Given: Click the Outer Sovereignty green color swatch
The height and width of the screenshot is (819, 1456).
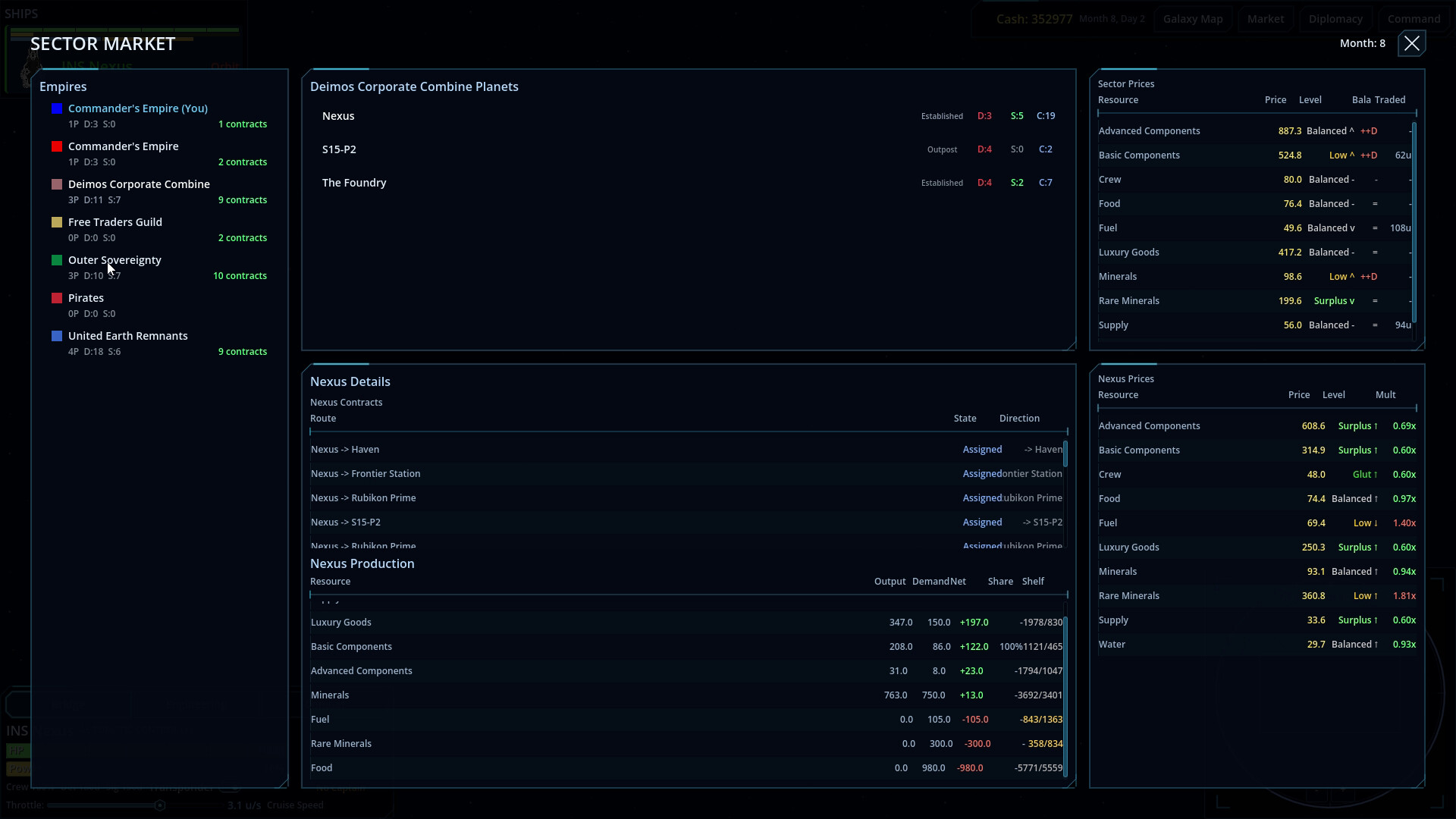Looking at the screenshot, I should [x=57, y=260].
